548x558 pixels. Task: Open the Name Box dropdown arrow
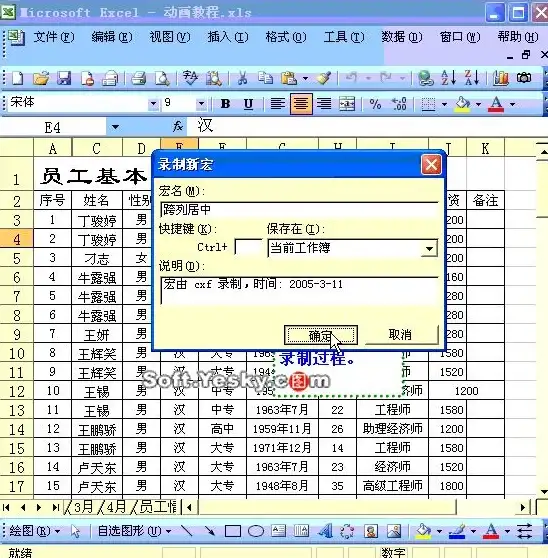(115, 127)
